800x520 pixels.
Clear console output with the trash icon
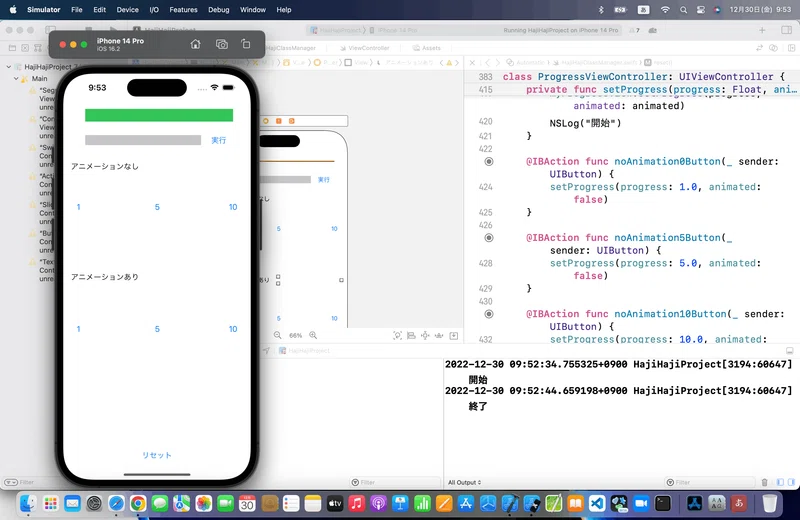764,482
